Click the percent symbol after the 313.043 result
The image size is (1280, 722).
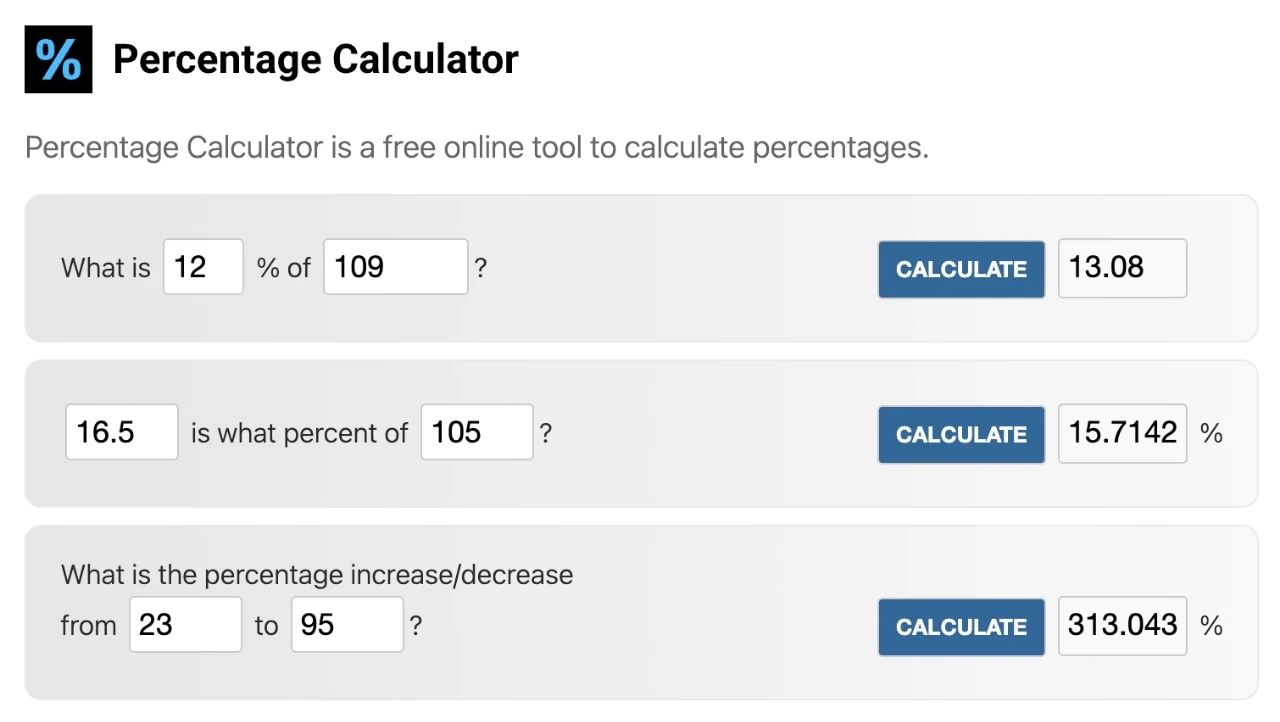click(1212, 626)
